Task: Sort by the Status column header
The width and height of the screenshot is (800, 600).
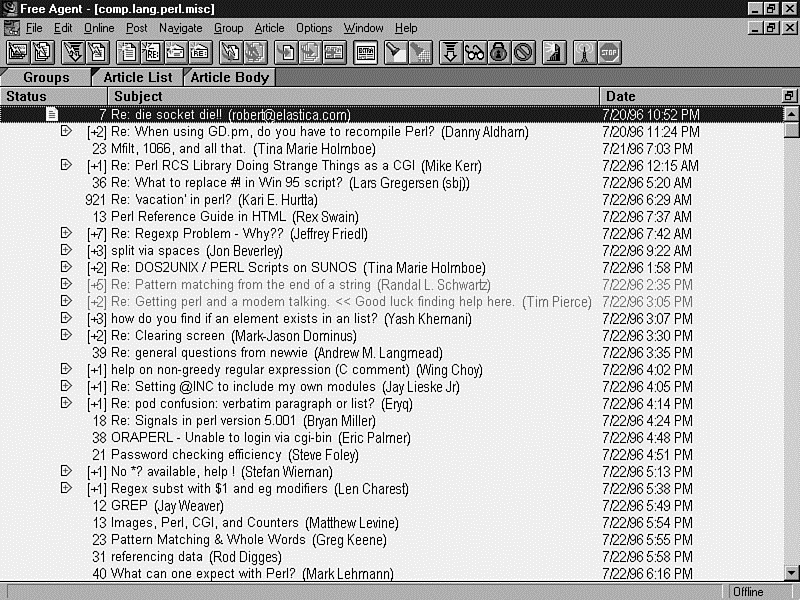Action: [x=54, y=96]
